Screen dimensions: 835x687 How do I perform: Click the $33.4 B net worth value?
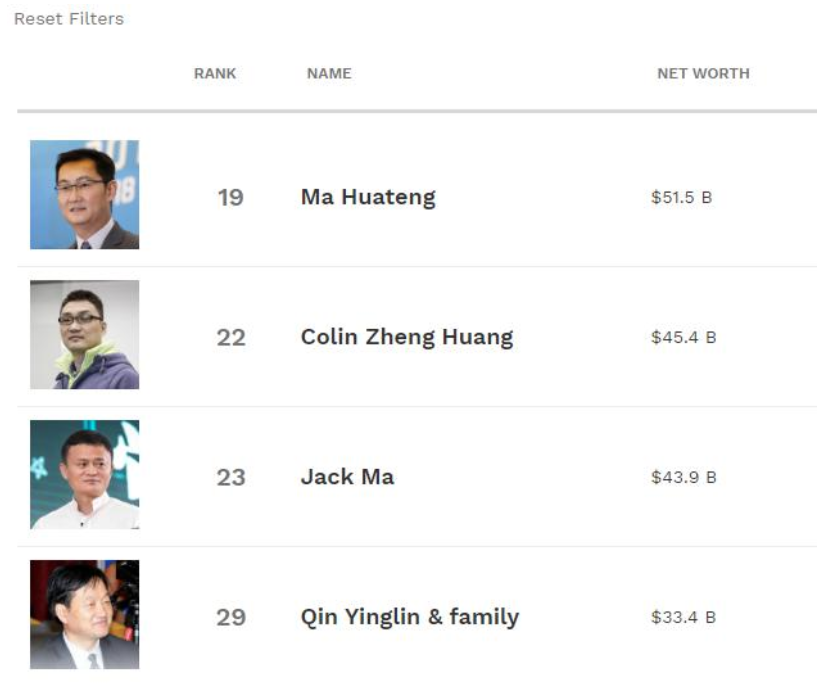(x=683, y=618)
